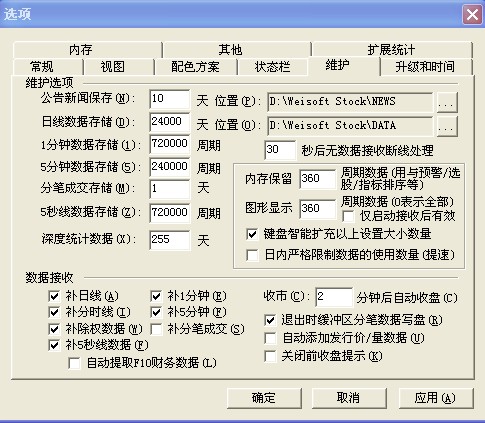Uncheck 键盘智能扩充以上设置大小数量

pos(252,234)
